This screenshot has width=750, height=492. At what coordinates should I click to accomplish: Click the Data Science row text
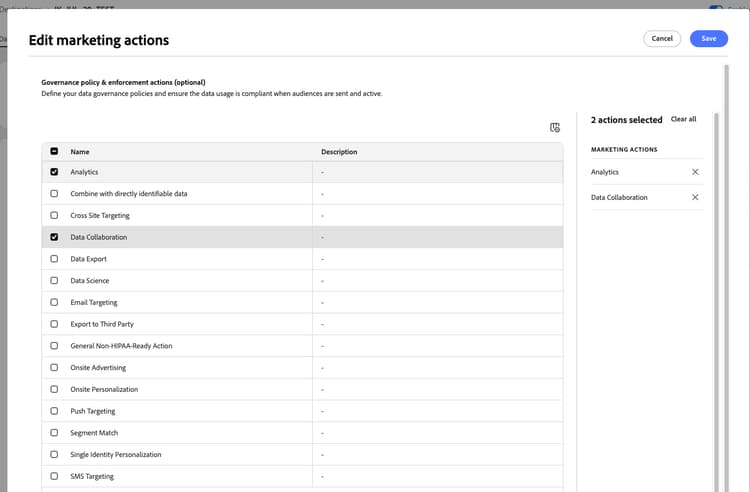pos(89,281)
